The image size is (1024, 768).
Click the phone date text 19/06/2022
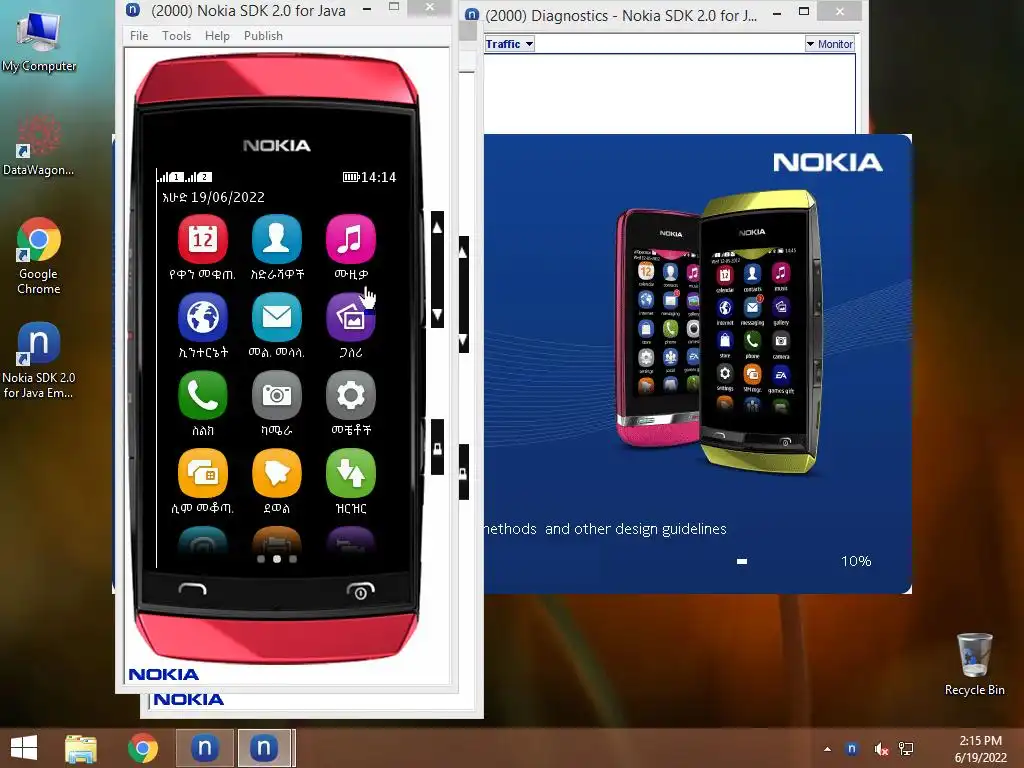pos(228,197)
